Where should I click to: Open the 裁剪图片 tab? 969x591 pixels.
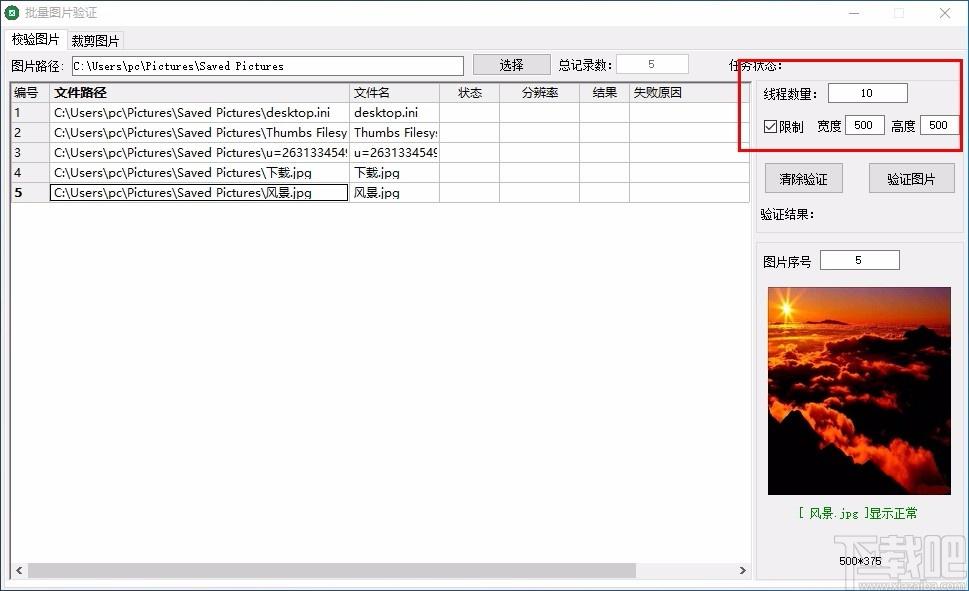(95, 41)
